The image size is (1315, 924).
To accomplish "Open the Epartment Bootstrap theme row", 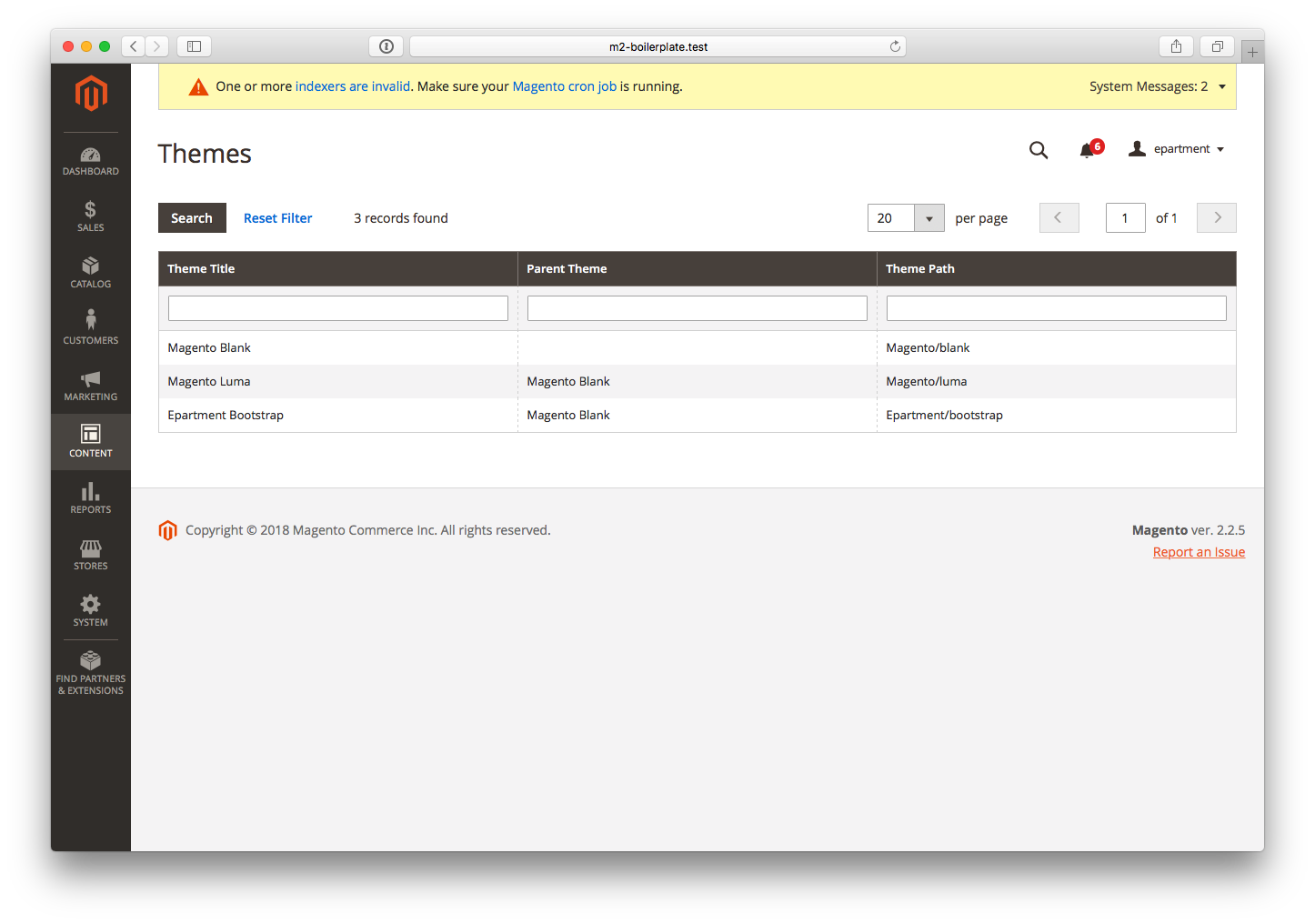I will 698,416.
